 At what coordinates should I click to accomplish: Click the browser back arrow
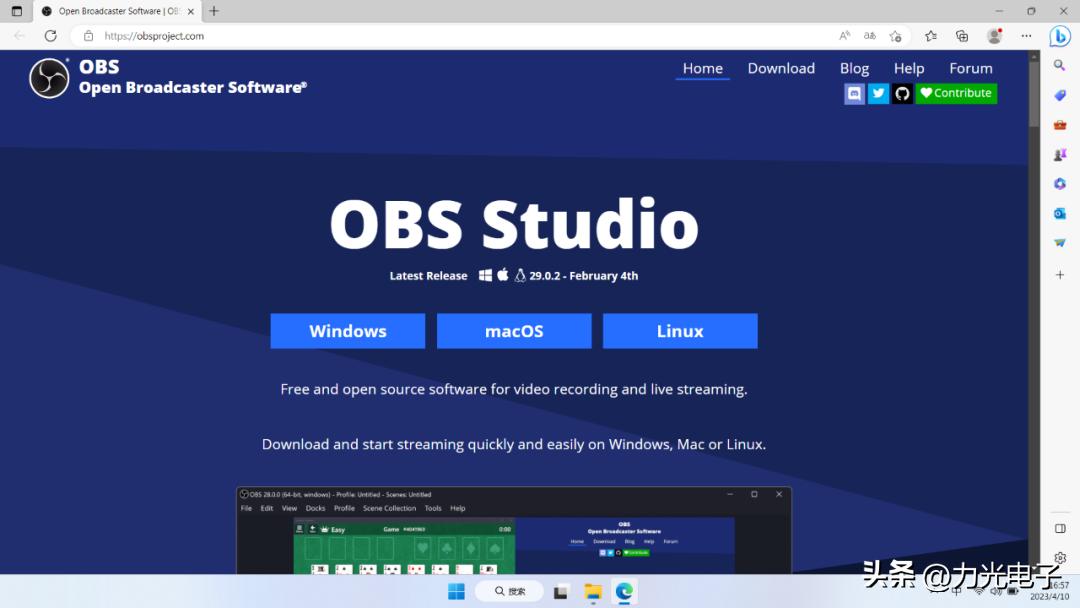tap(19, 36)
